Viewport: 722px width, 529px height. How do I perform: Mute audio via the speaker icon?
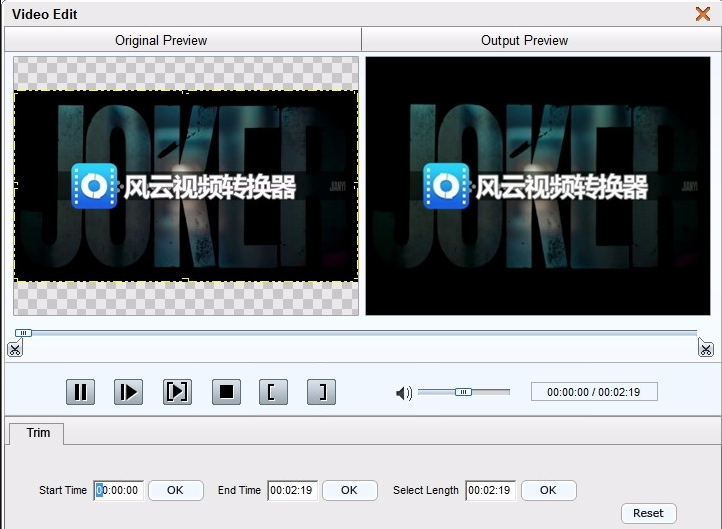[x=404, y=393]
